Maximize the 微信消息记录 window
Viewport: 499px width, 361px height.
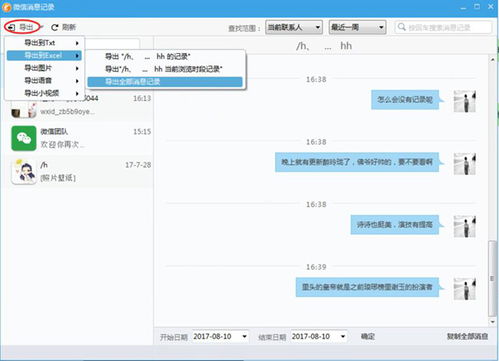477,7
